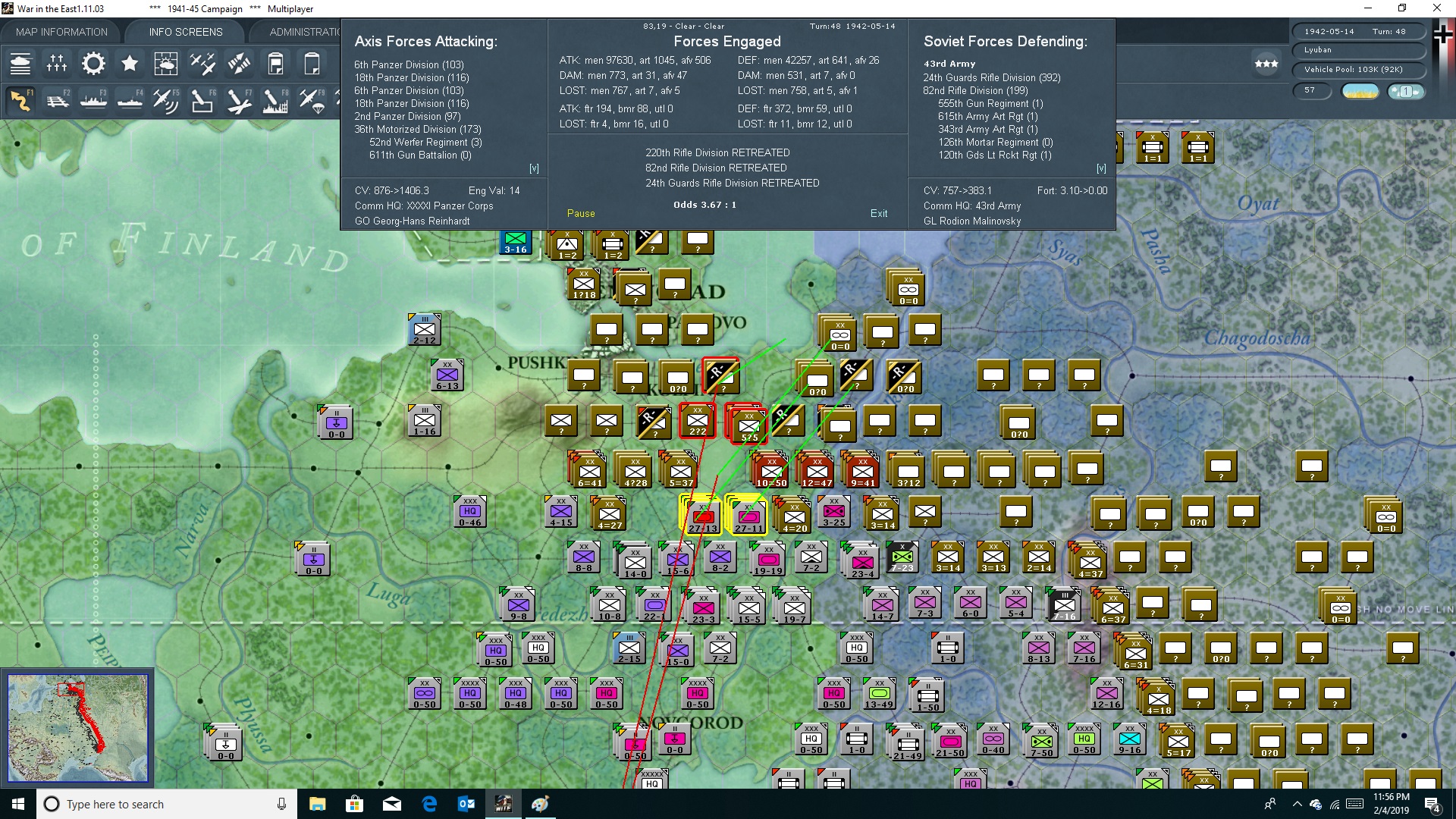1456x819 pixels.
Task: Show hidden Windows tray icons chevron
Action: [1296, 804]
